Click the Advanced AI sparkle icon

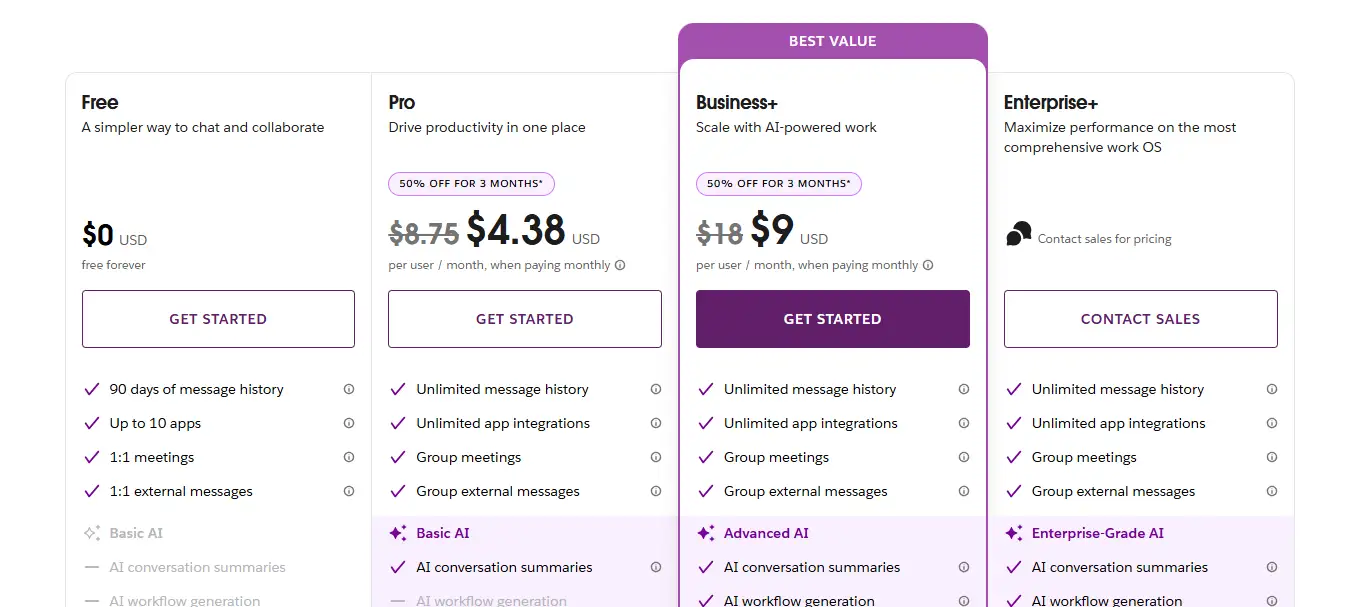(707, 533)
